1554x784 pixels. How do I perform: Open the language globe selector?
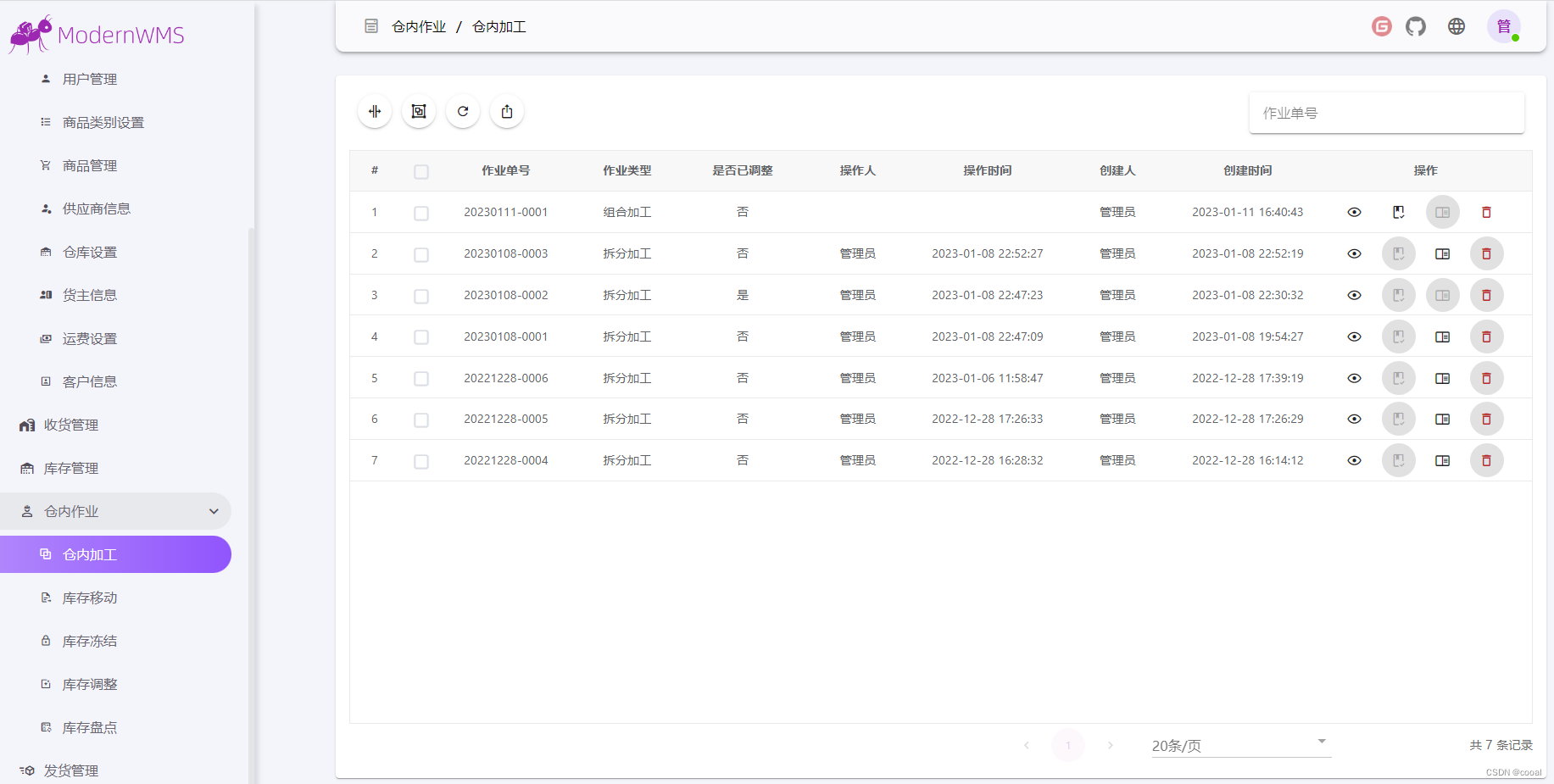1456,26
